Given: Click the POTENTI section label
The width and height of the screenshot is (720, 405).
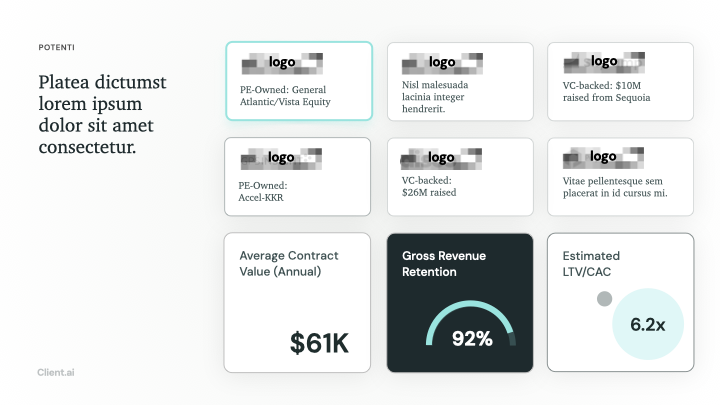Looking at the screenshot, I should 56,47.
